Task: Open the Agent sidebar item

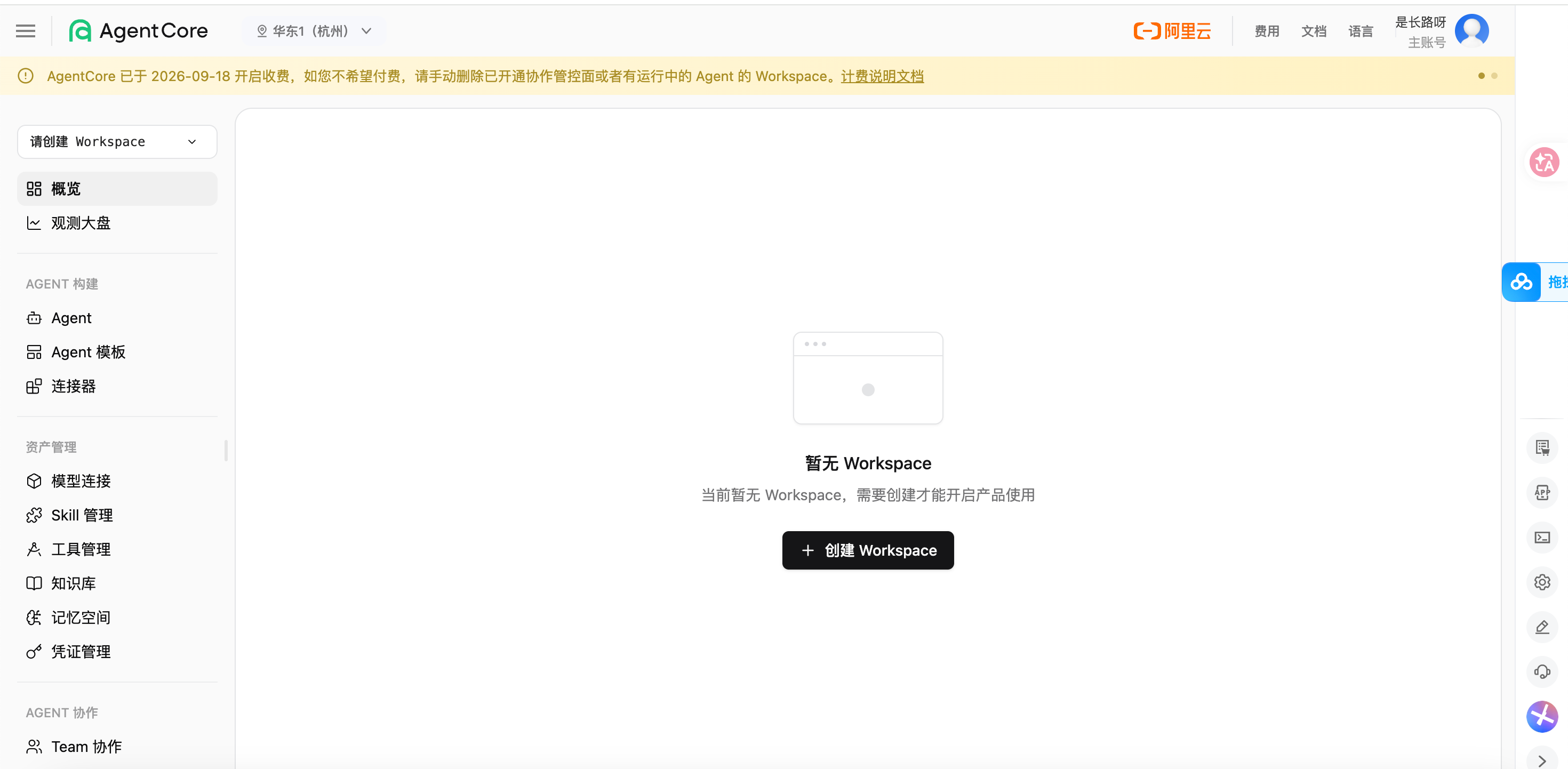Action: click(117, 318)
